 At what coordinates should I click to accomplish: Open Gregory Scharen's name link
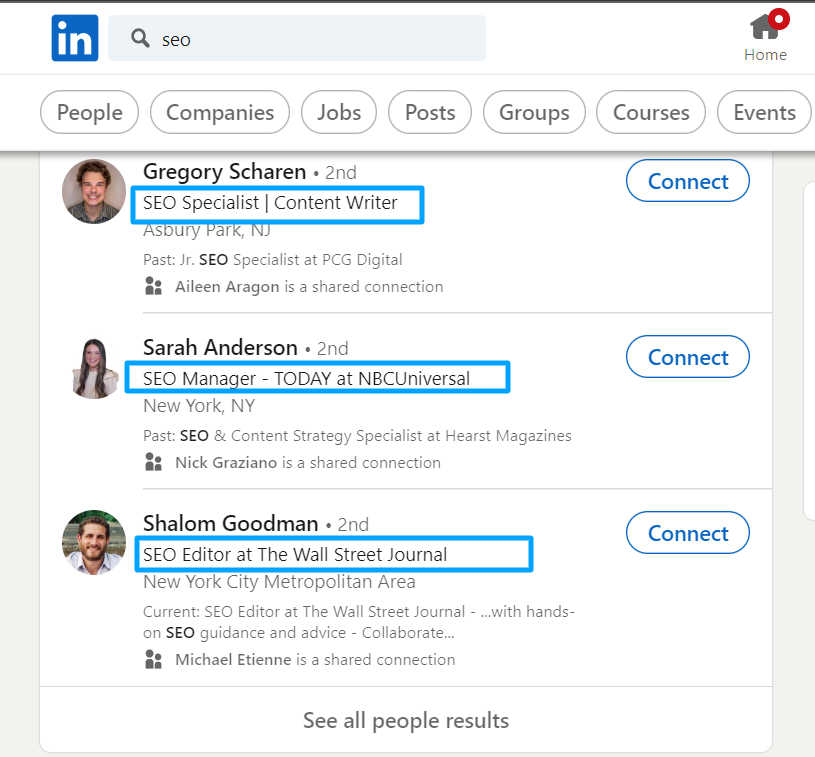(225, 172)
